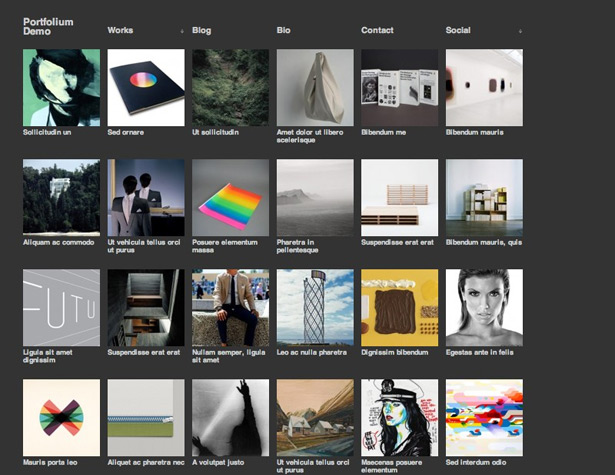Click the Aliquet ac pharetra nec caption

tap(146, 462)
